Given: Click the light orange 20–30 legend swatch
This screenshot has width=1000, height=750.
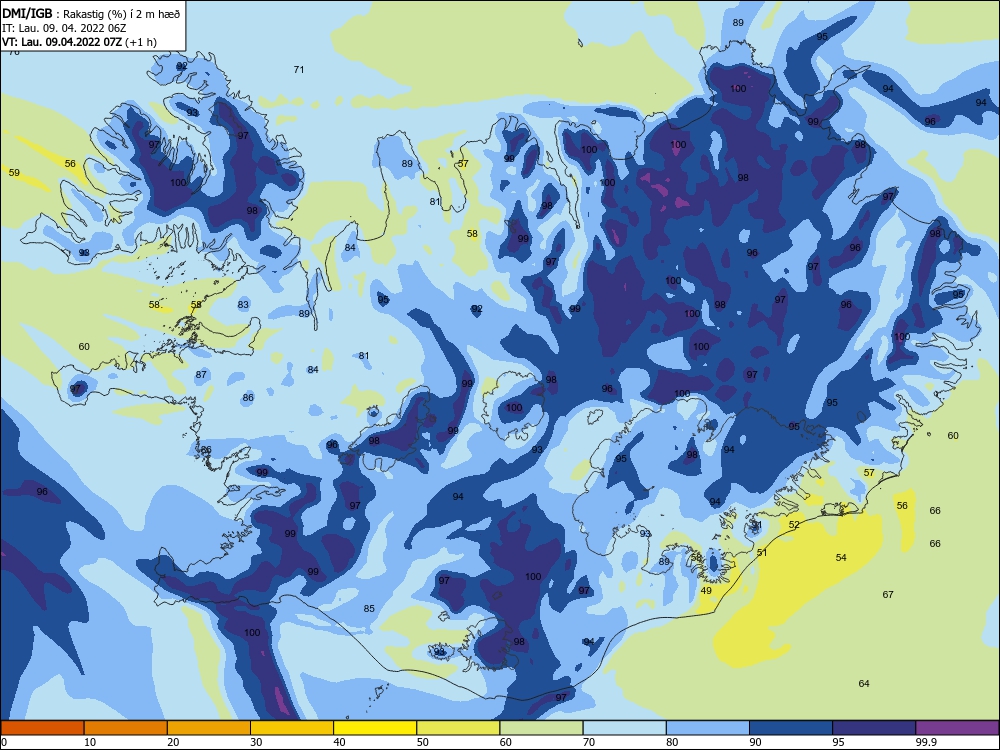Looking at the screenshot, I should point(209,728).
